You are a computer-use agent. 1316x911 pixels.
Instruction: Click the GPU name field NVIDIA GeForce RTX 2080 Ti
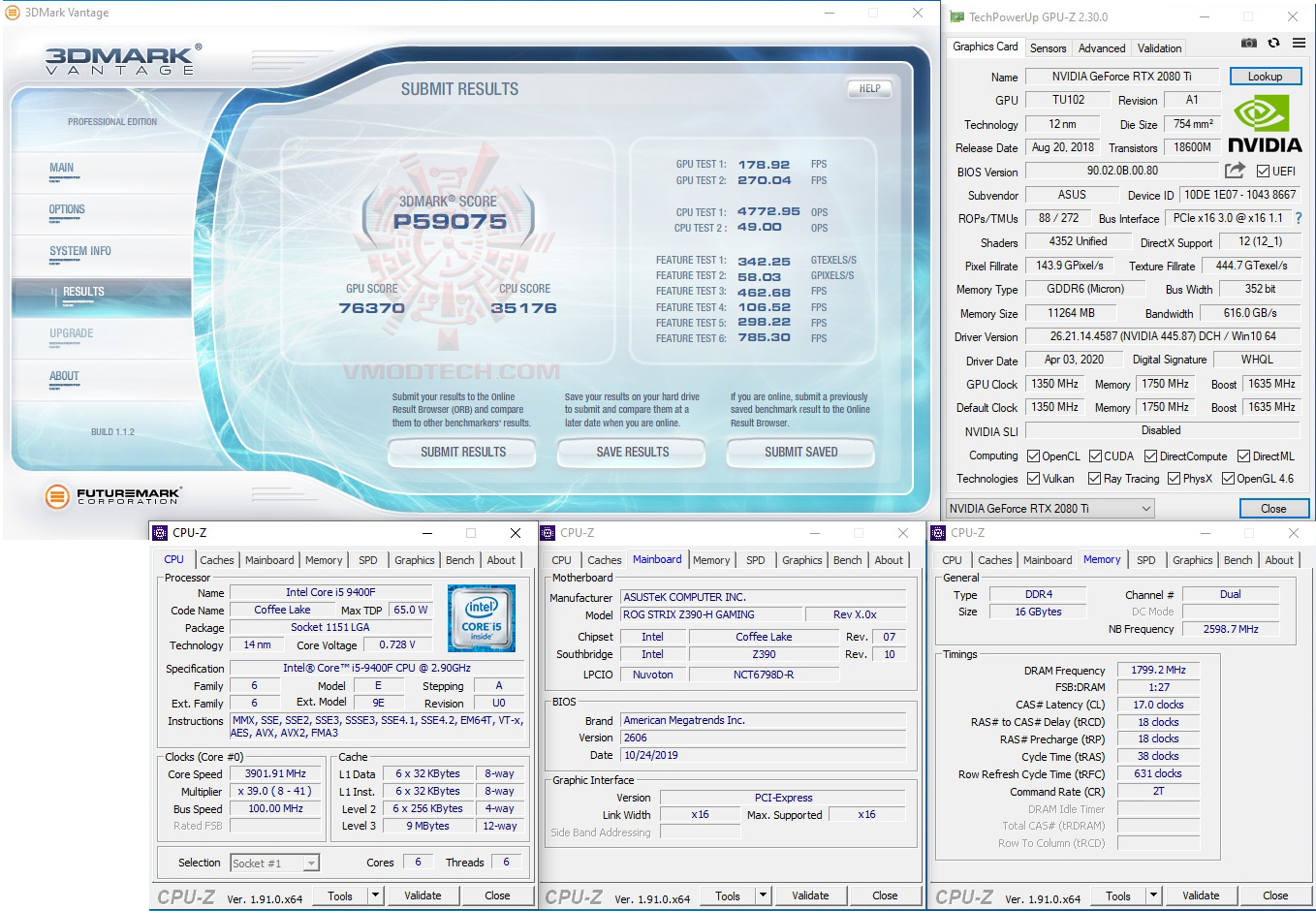1122,77
